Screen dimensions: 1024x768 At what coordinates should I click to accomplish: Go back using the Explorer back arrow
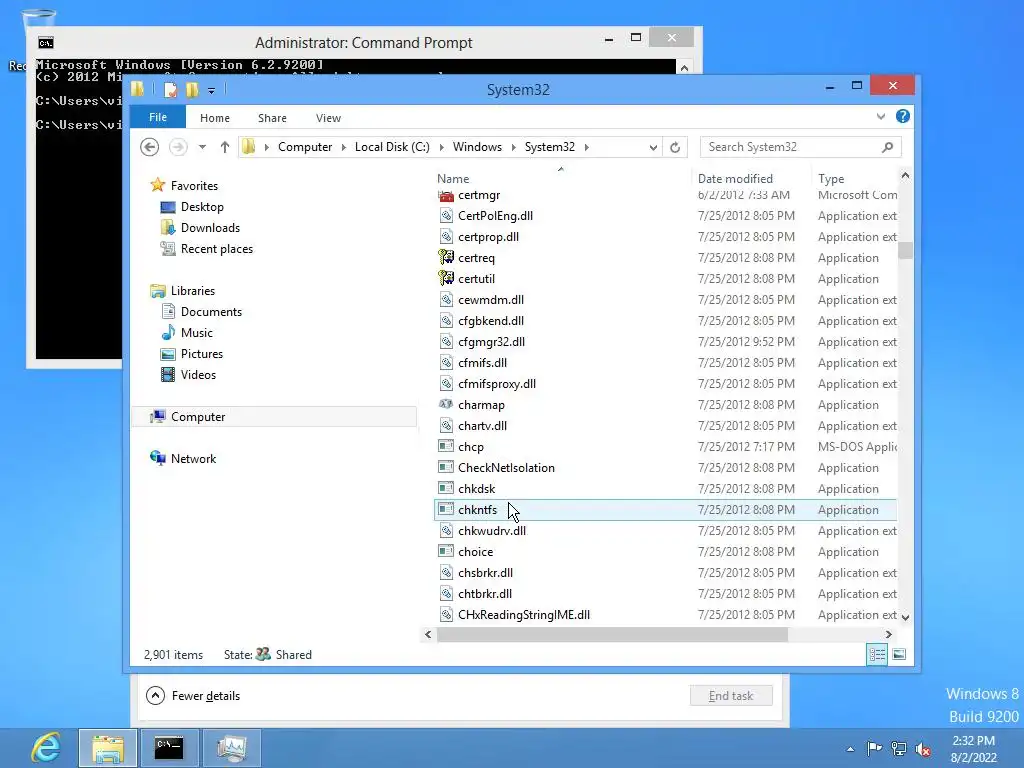pyautogui.click(x=150, y=147)
